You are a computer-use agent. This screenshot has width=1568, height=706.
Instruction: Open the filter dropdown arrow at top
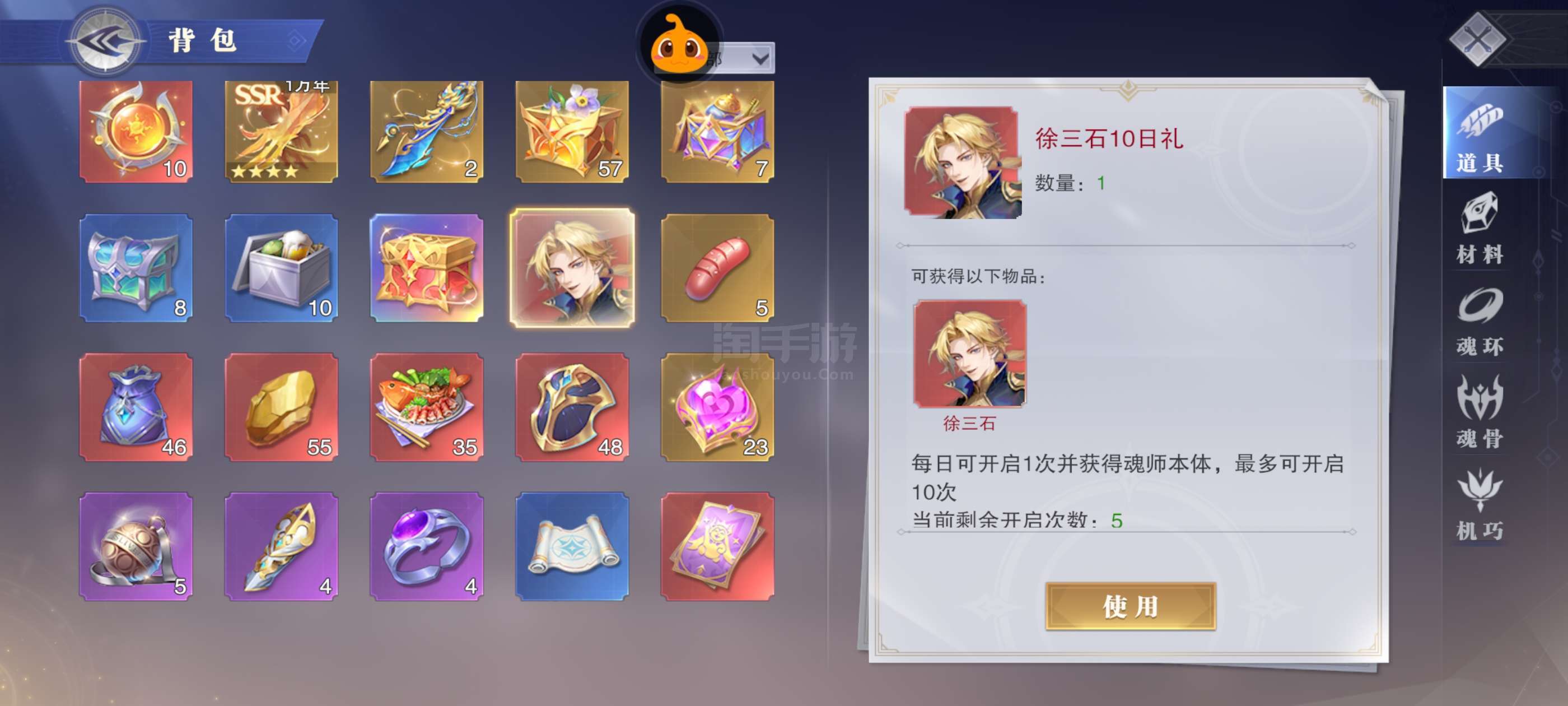[x=760, y=58]
